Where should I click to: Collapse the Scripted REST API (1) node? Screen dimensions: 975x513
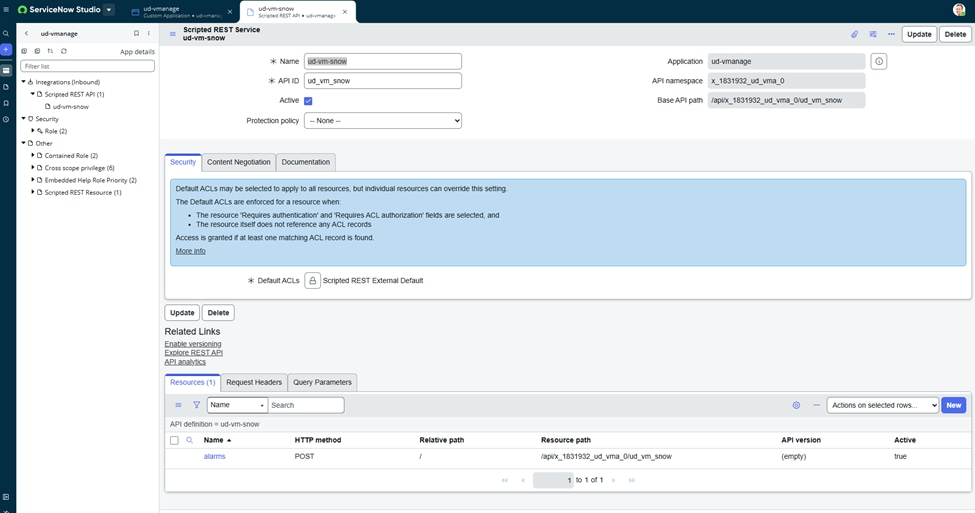pyautogui.click(x=33, y=94)
